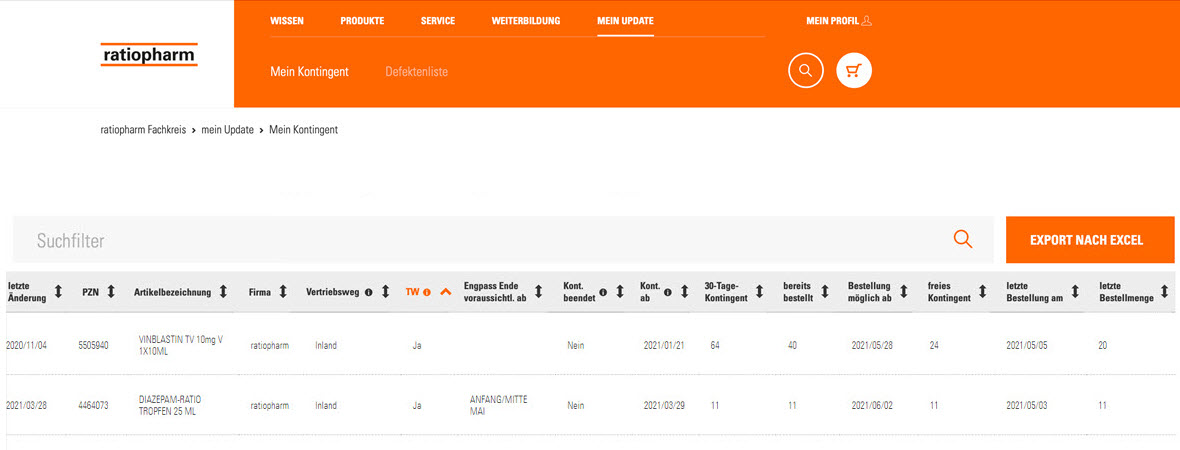Click the ratiopharm logo
The width and height of the screenshot is (1180, 450).
149,54
